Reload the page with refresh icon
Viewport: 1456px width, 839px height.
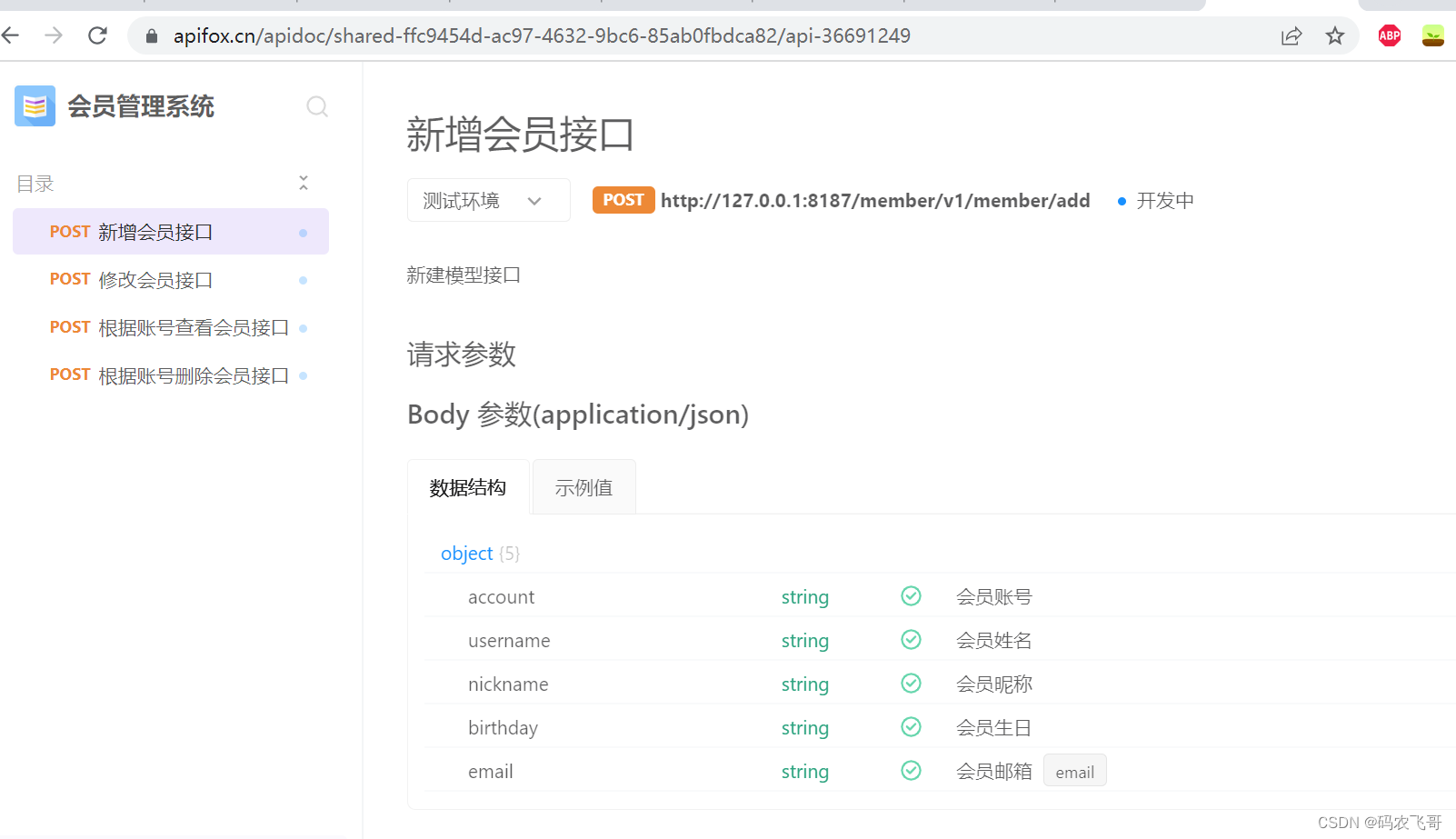tap(97, 35)
